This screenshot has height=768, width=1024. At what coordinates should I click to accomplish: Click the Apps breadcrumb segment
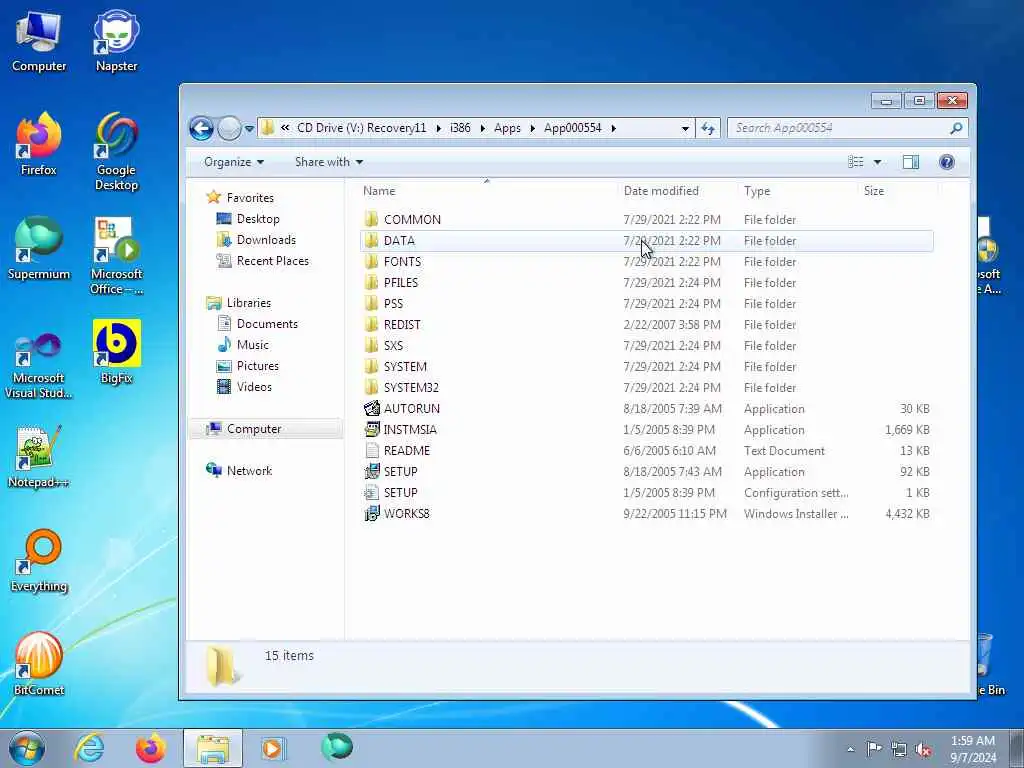click(x=507, y=128)
